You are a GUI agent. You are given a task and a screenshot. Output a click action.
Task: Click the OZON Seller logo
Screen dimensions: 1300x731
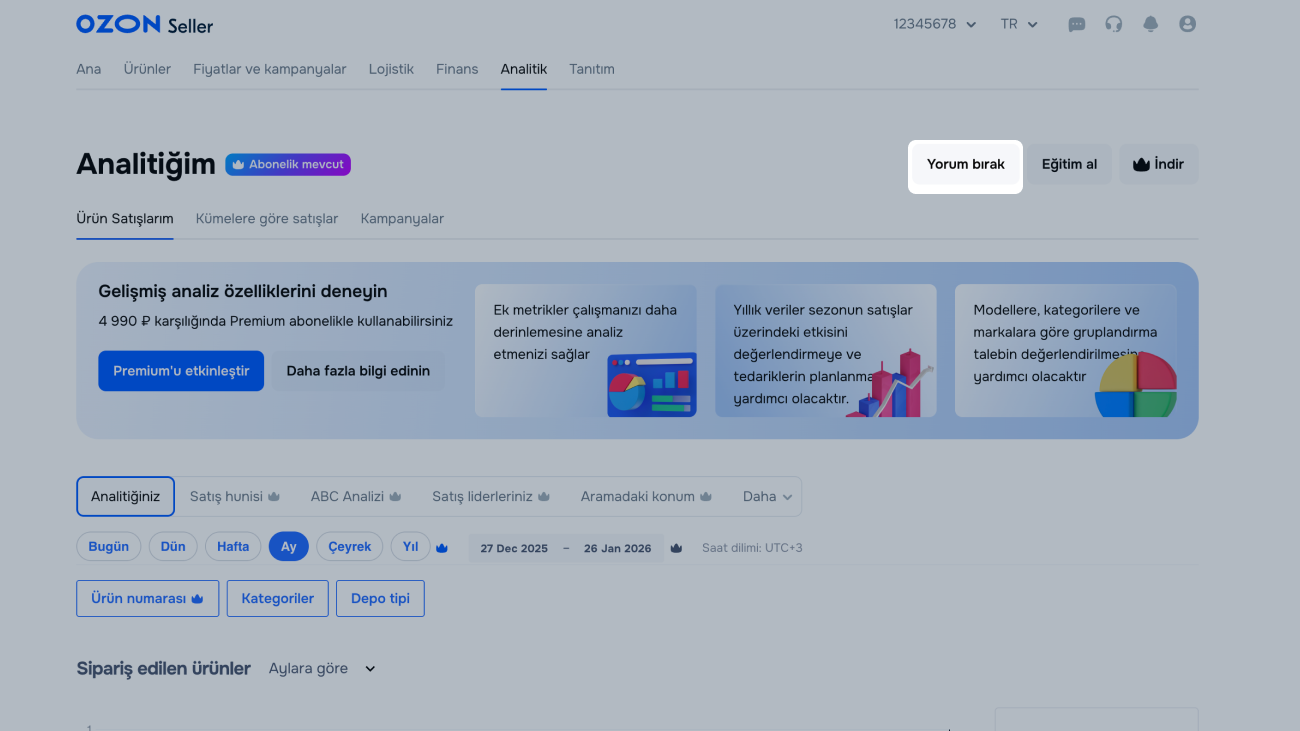pyautogui.click(x=144, y=25)
